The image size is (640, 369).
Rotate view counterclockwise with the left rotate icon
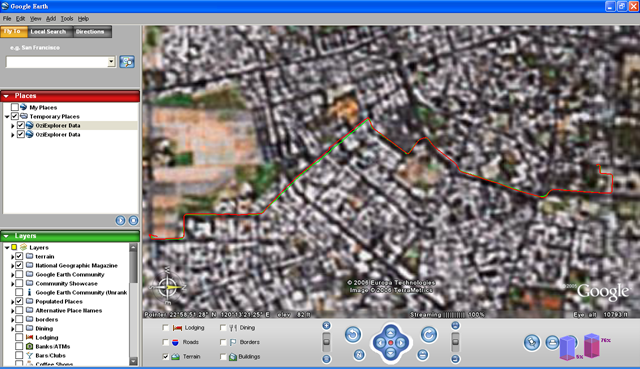[353, 335]
